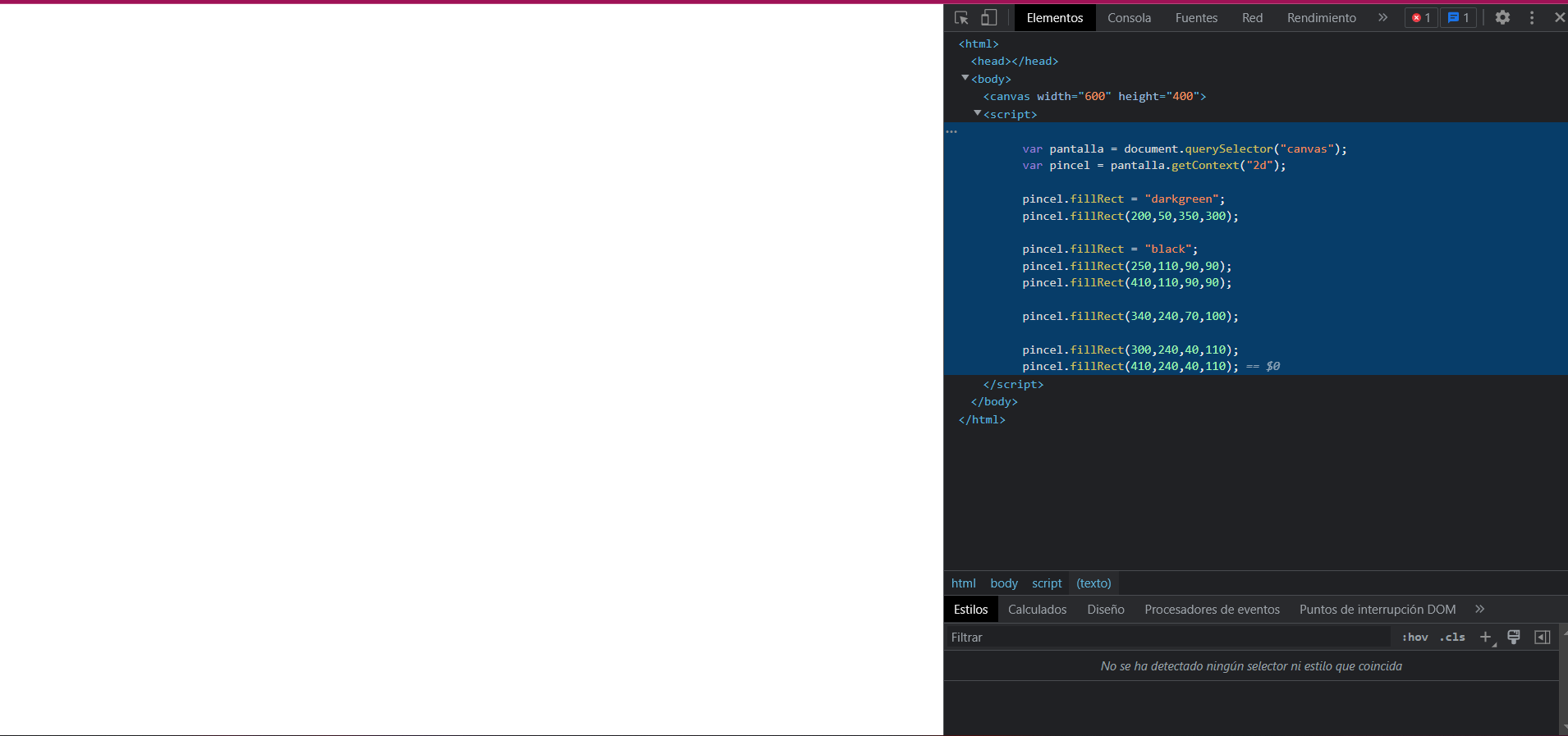
Task: Add a new style rule plus icon
Action: [1486, 637]
